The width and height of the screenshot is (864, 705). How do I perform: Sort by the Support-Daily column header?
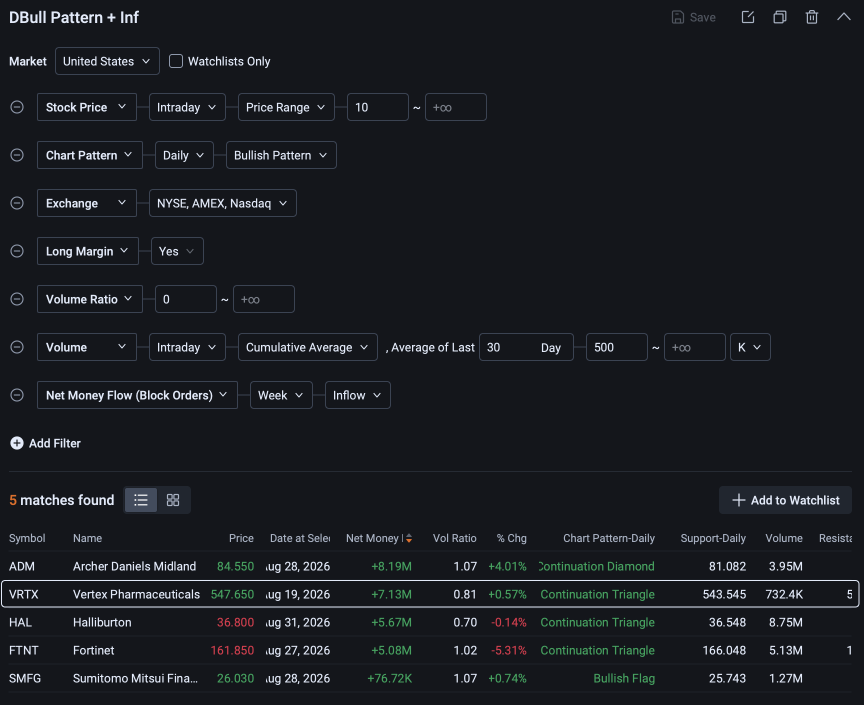click(x=712, y=539)
